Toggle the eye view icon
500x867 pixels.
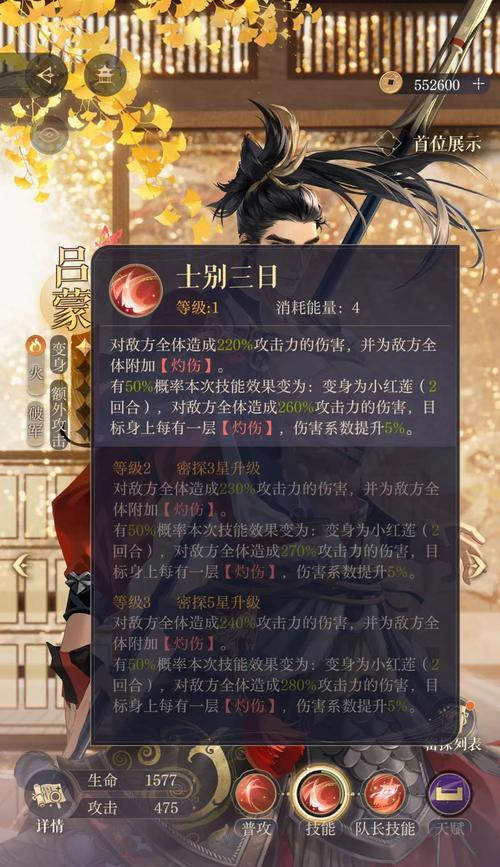(49, 134)
